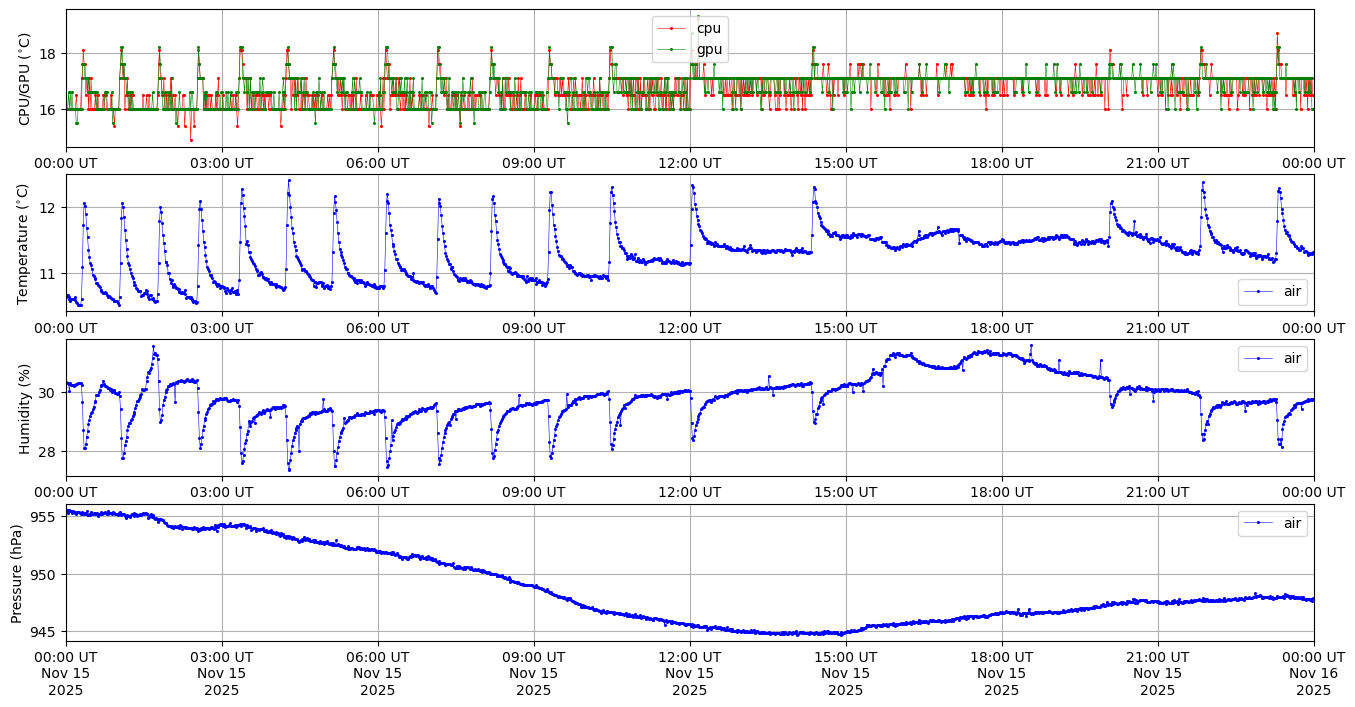Click the Temperature (°C) y-axis label
The width and height of the screenshot is (1355, 707).
coord(24,243)
